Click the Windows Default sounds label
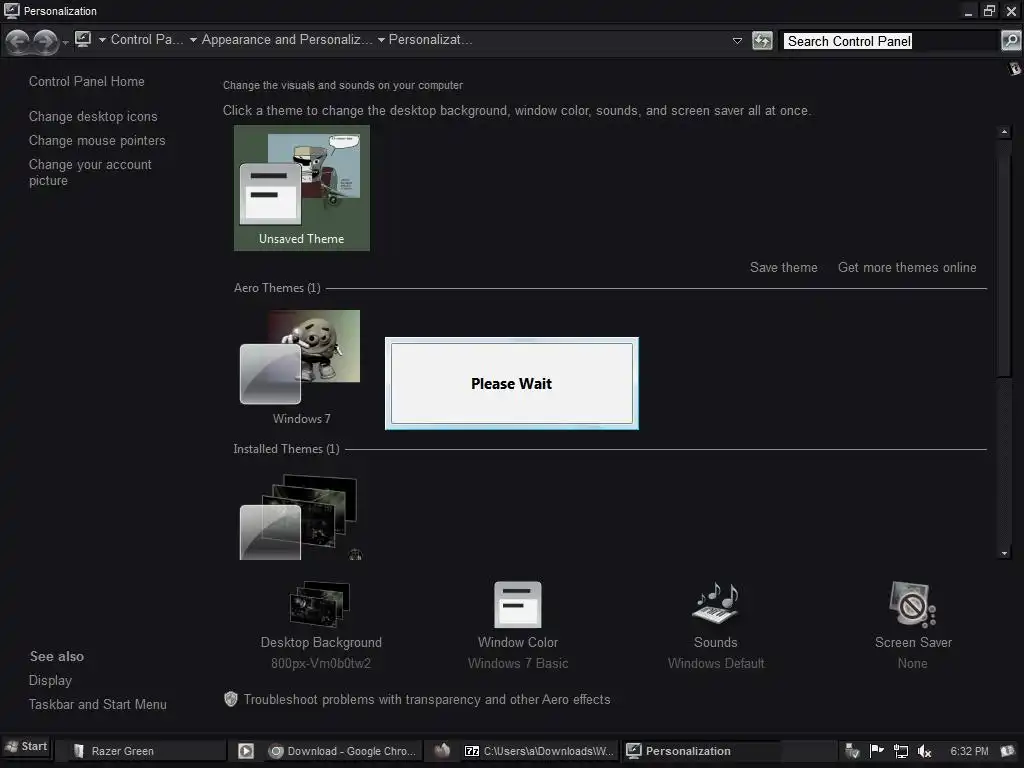Viewport: 1024px width, 768px height. click(716, 664)
